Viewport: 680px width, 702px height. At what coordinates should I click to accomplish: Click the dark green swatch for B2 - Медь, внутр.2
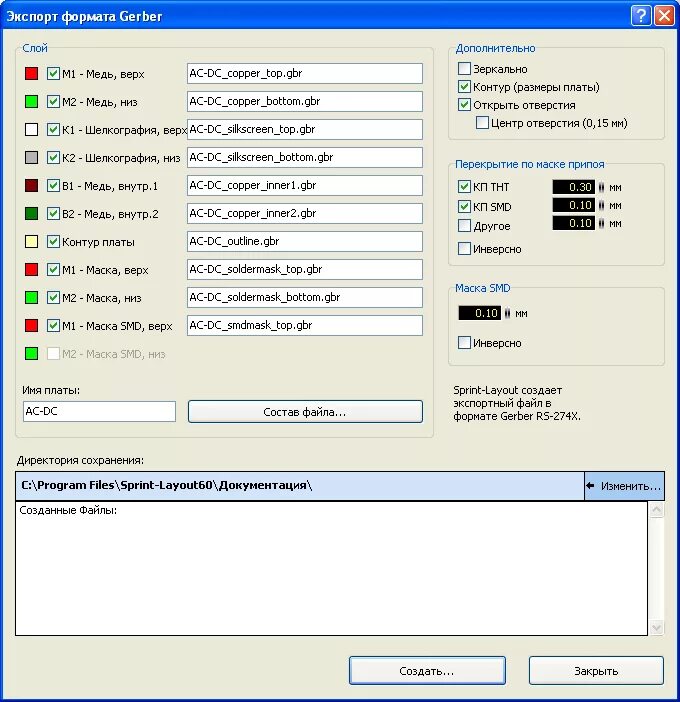tap(31, 214)
